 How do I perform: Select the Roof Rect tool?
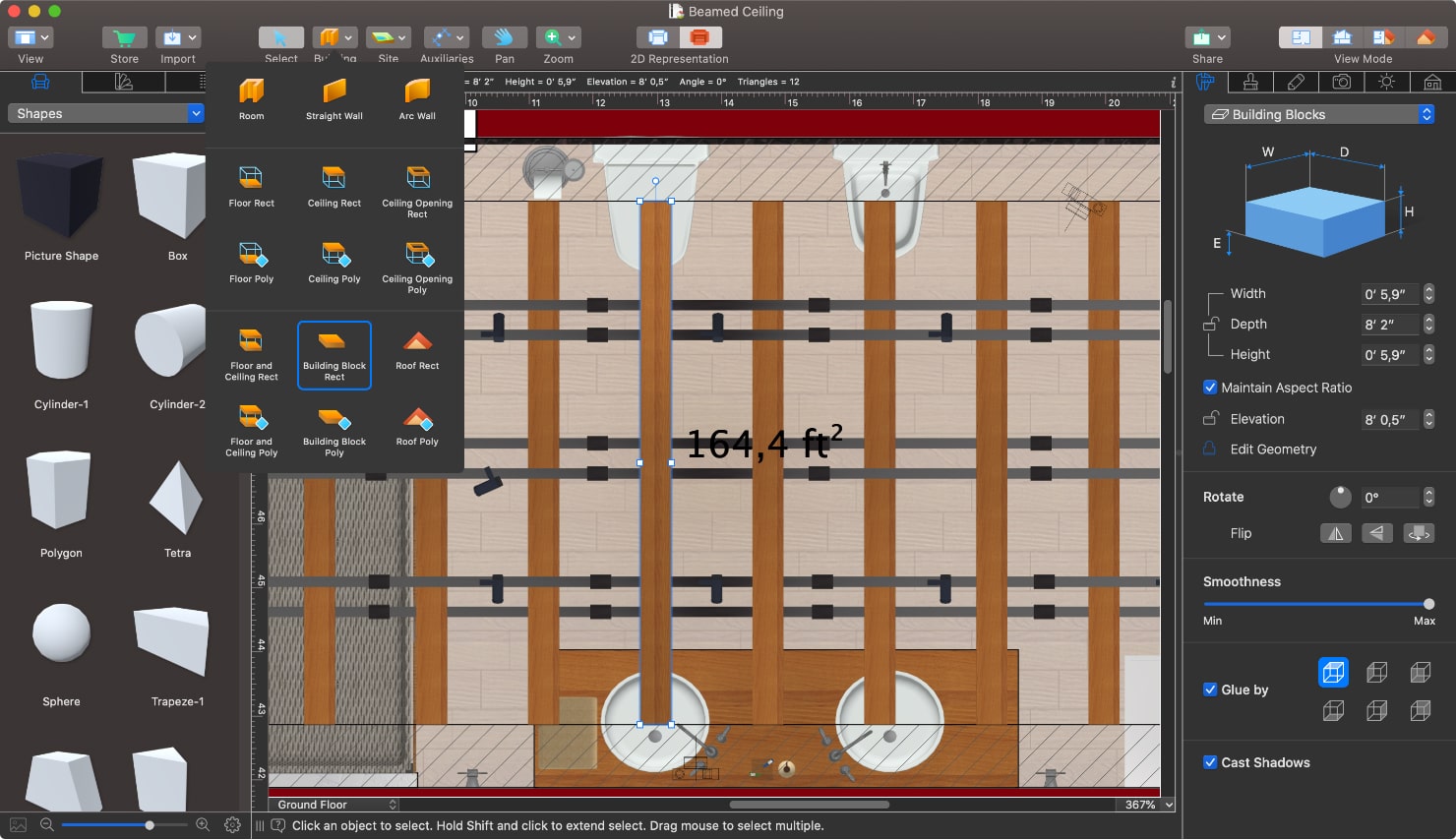click(x=417, y=350)
